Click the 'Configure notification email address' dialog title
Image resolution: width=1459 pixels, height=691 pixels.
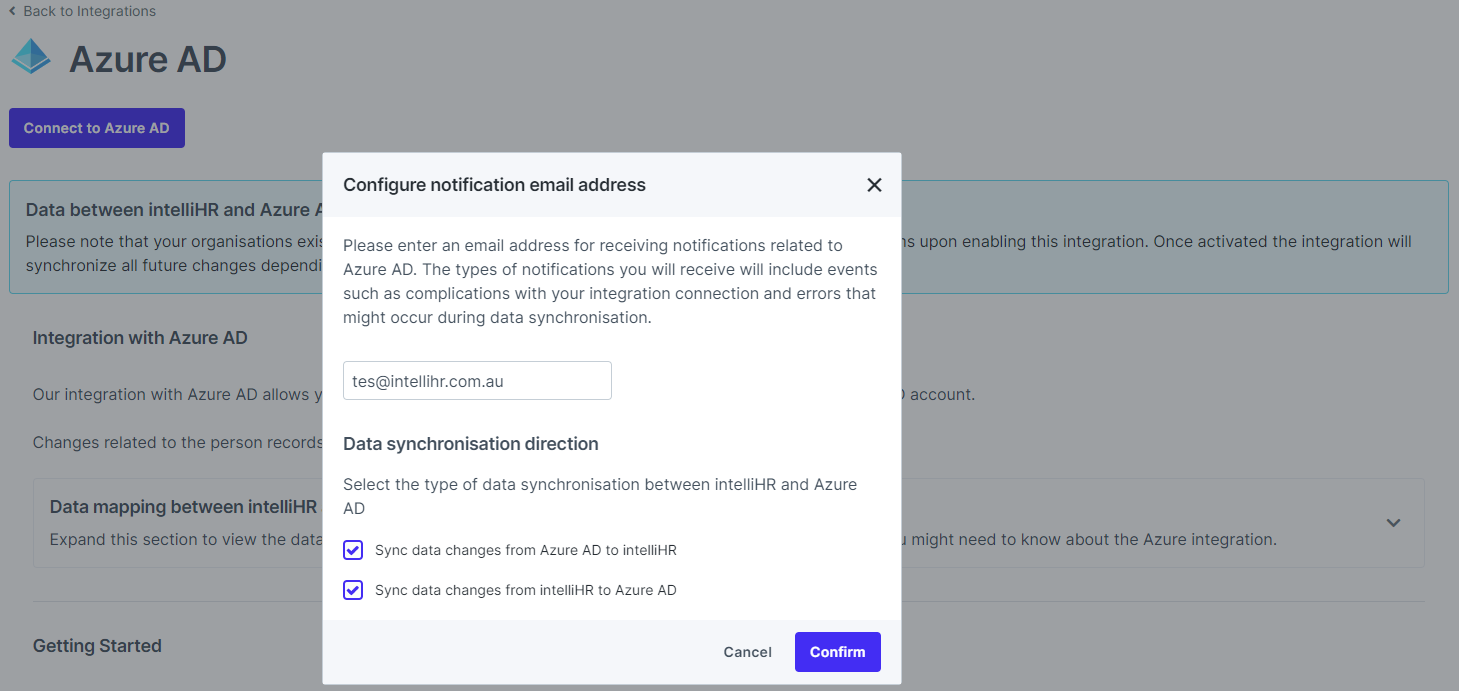click(x=494, y=185)
